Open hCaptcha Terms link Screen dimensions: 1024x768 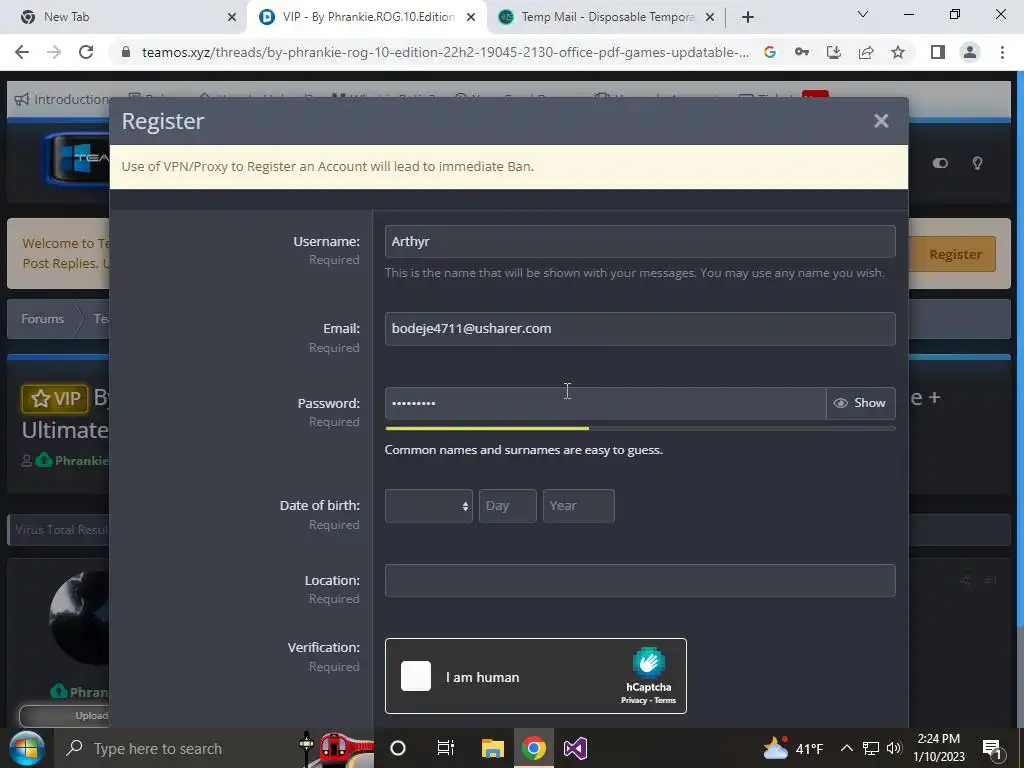coord(665,700)
